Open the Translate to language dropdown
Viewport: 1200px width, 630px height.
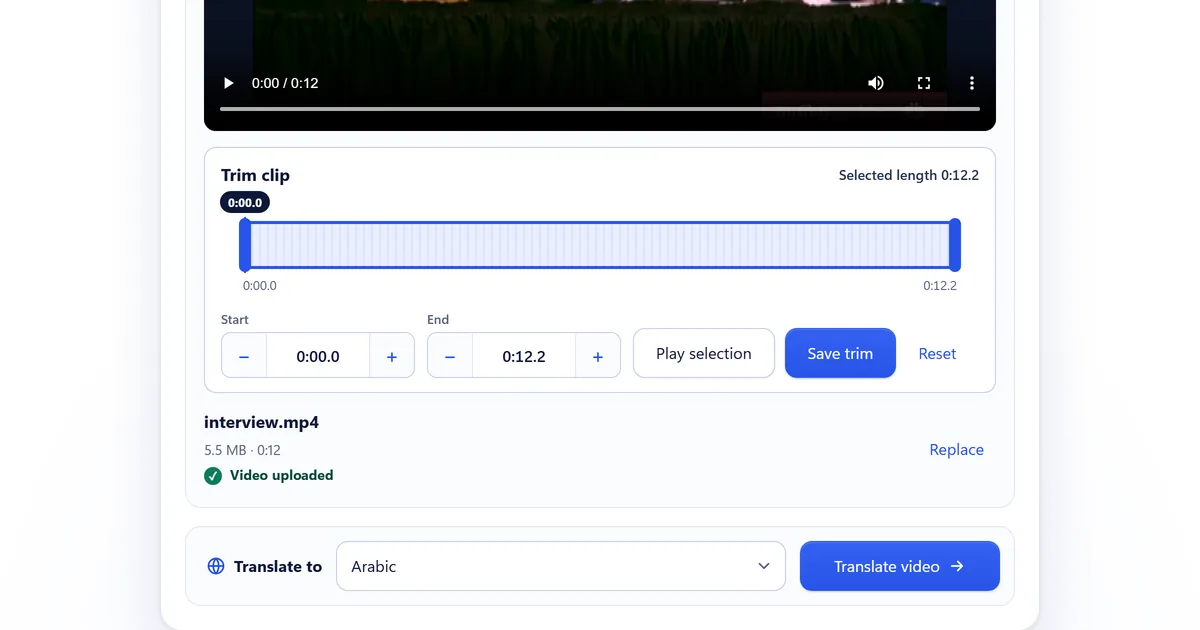[x=561, y=566]
